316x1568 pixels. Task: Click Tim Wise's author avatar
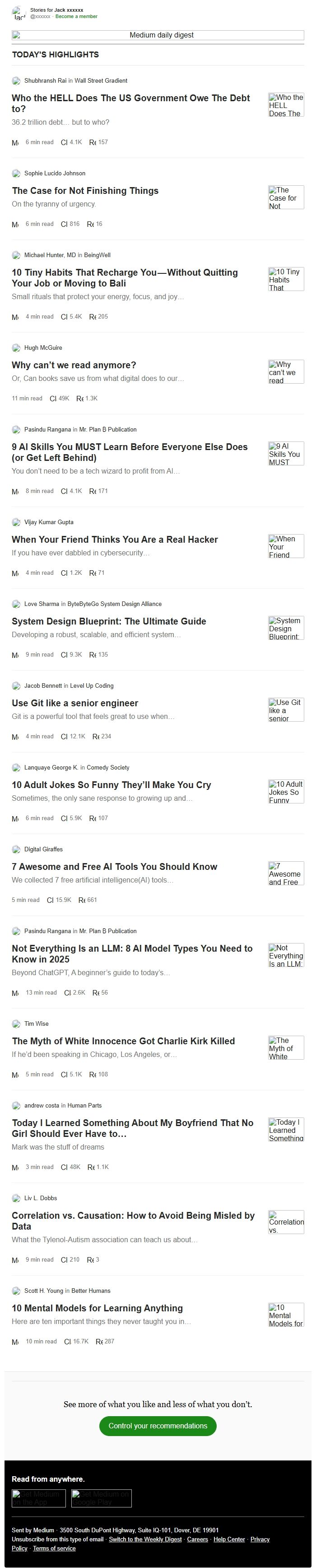pos(16,1024)
